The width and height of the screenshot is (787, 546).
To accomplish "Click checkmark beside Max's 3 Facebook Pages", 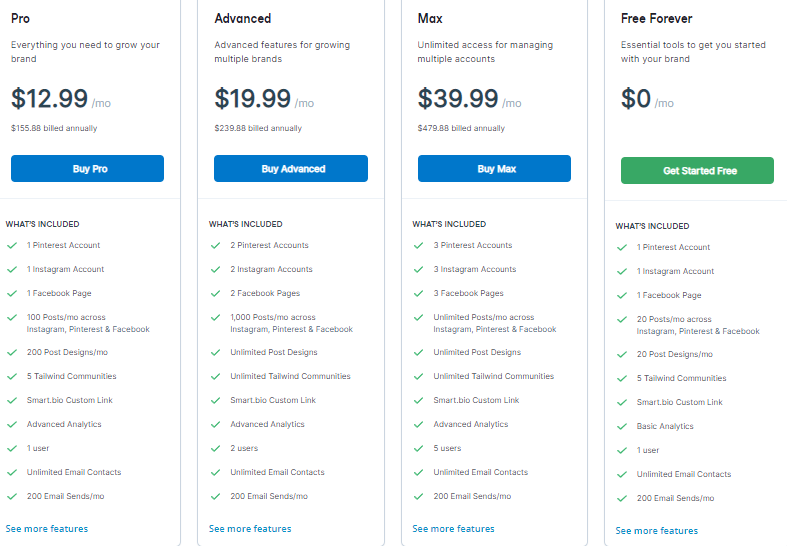I will (418, 293).
